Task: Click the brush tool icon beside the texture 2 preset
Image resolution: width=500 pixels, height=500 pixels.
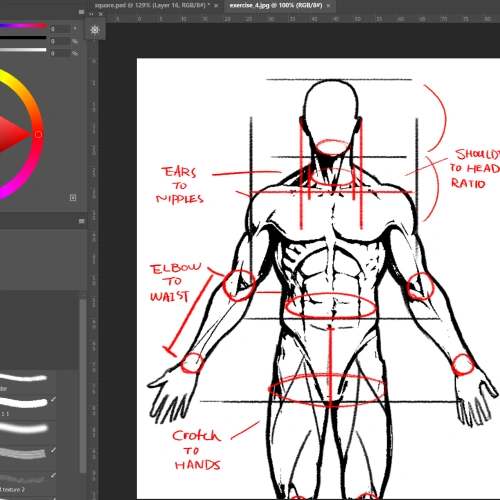Action: pos(53,475)
